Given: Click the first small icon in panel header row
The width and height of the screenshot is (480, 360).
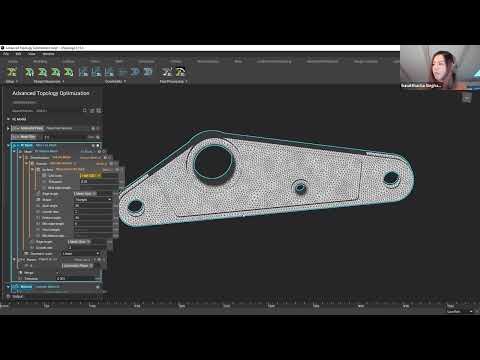Looking at the screenshot, I should pyautogui.click(x=85, y=110).
